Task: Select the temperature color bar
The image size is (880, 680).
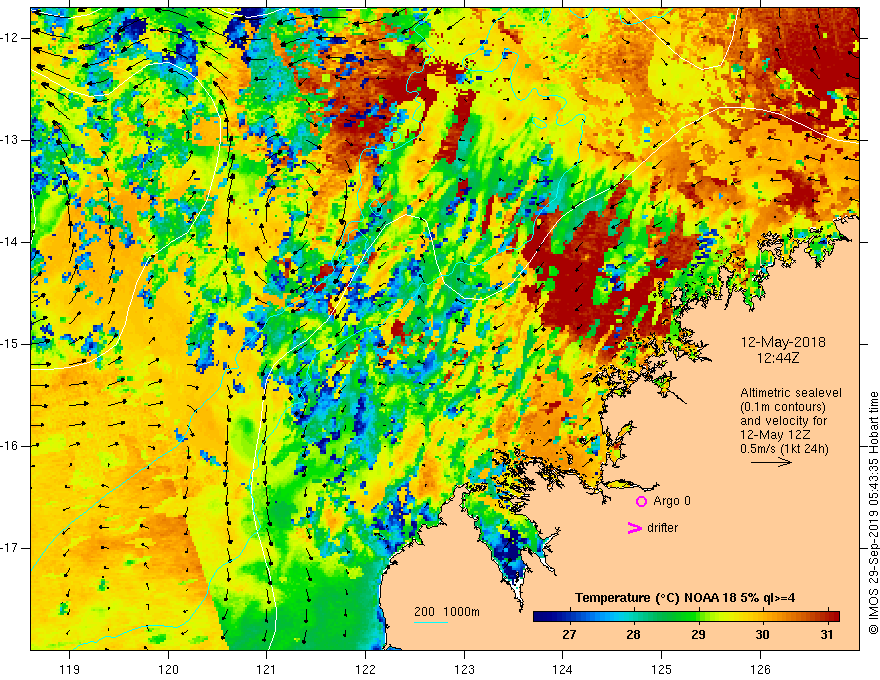Action: (x=686, y=617)
